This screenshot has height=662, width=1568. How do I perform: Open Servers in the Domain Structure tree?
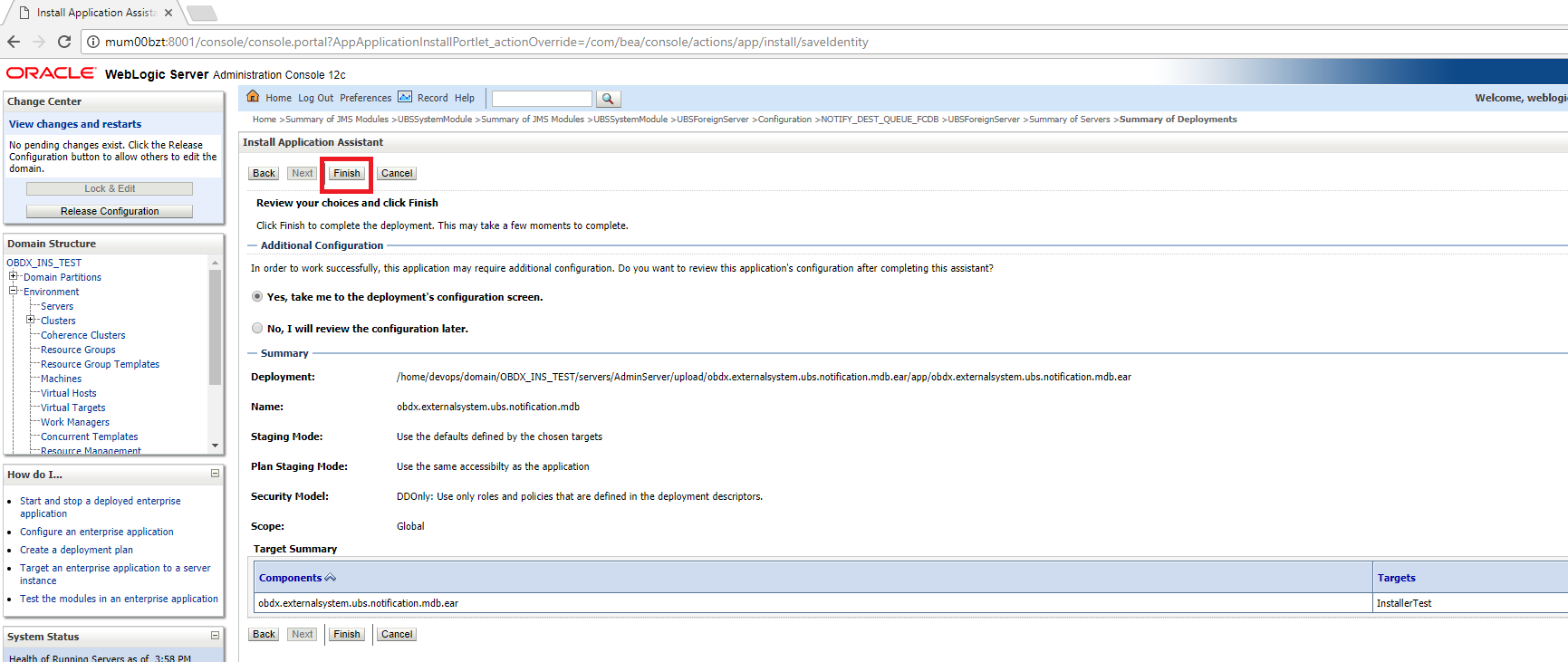point(57,306)
